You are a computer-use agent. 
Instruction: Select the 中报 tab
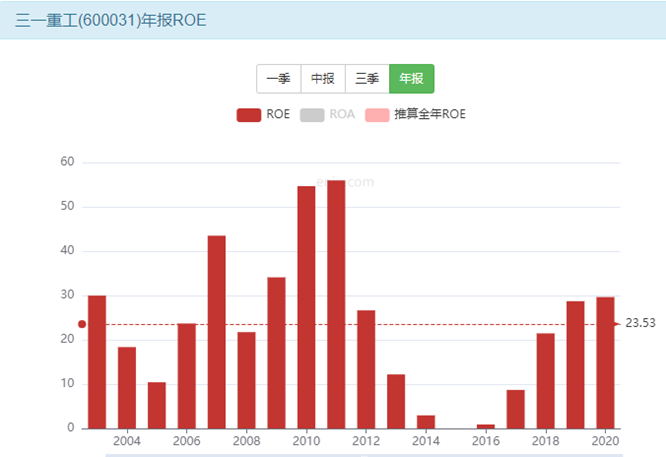click(x=322, y=79)
